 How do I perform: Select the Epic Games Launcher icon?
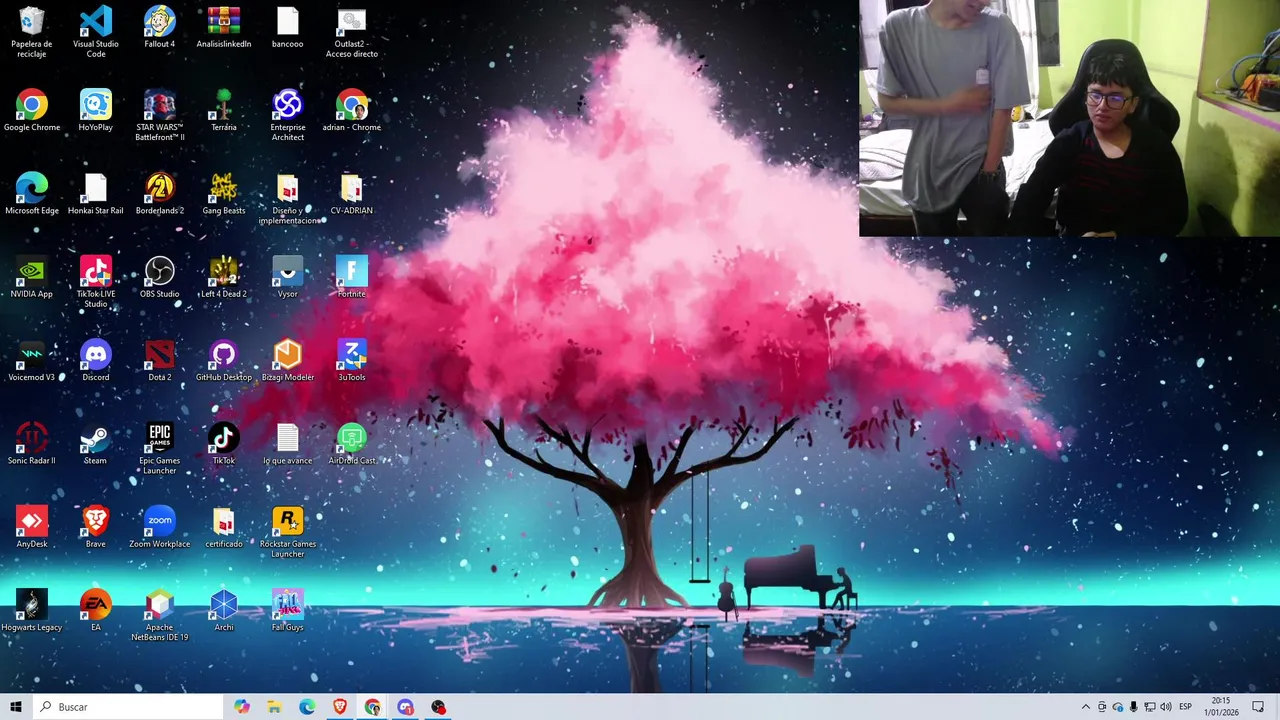[x=159, y=438]
